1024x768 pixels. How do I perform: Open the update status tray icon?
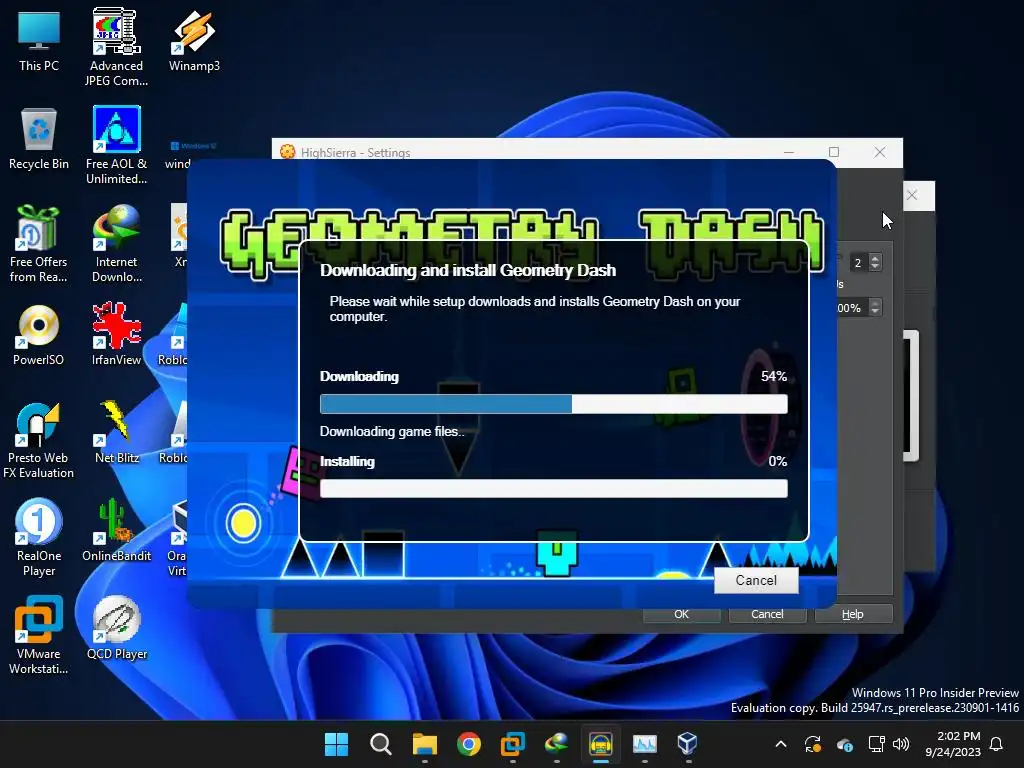pyautogui.click(x=812, y=744)
